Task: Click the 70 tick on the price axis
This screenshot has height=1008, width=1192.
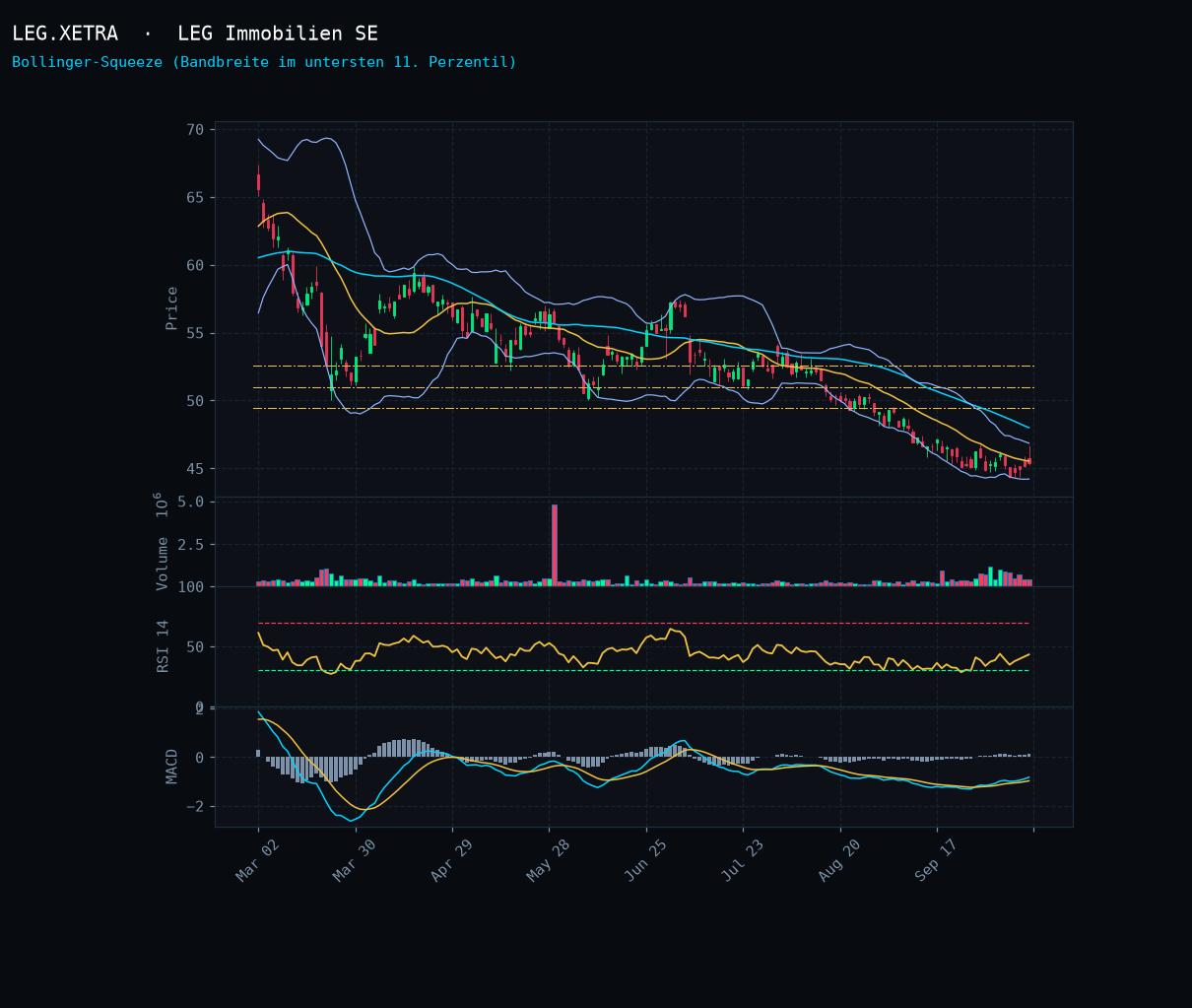Action: pos(195,130)
